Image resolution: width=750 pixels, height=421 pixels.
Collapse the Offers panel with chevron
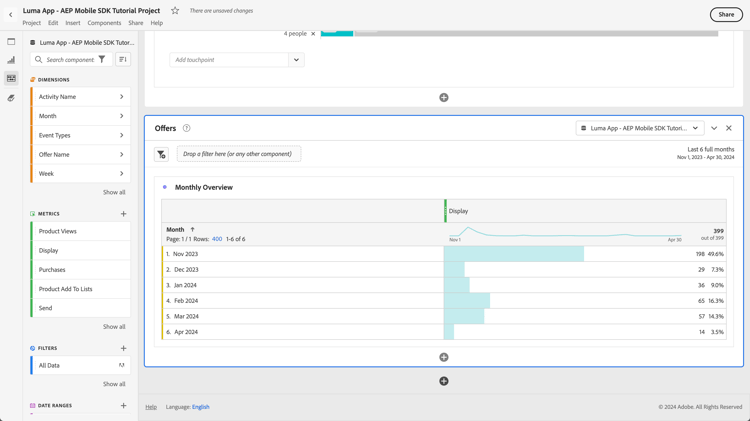click(x=714, y=128)
